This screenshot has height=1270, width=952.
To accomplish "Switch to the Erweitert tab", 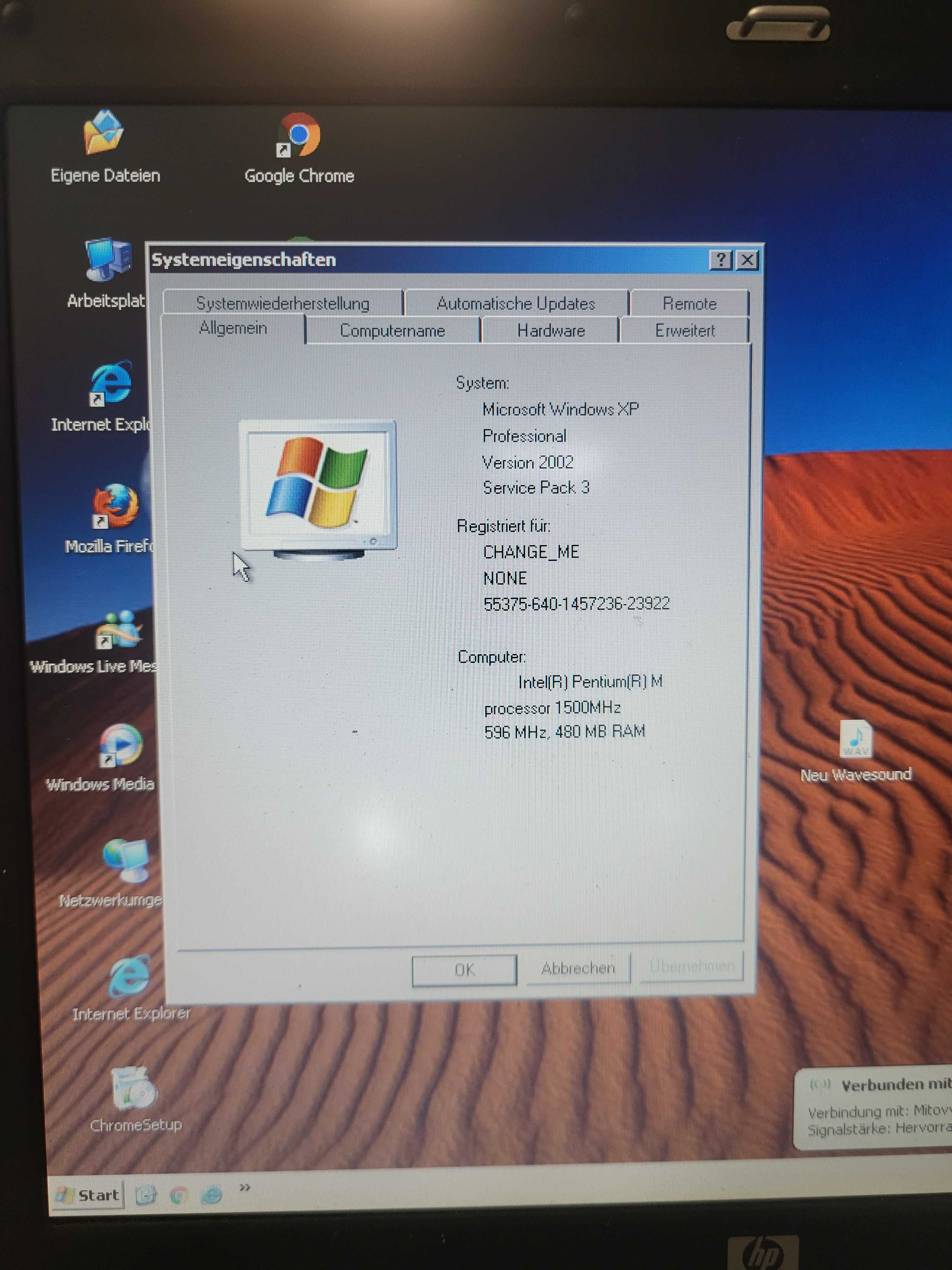I will pos(684,330).
